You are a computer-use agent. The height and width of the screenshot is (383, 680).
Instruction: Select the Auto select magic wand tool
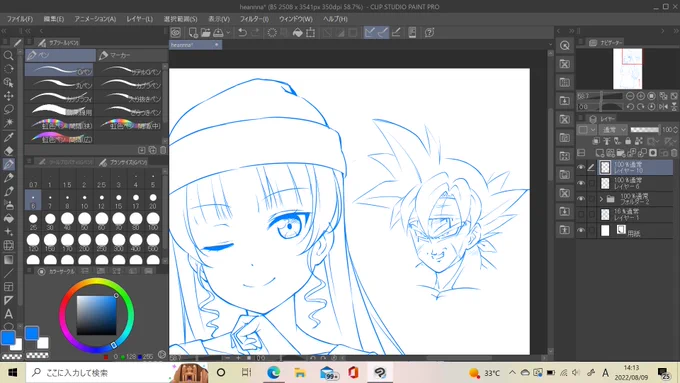pos(8,123)
